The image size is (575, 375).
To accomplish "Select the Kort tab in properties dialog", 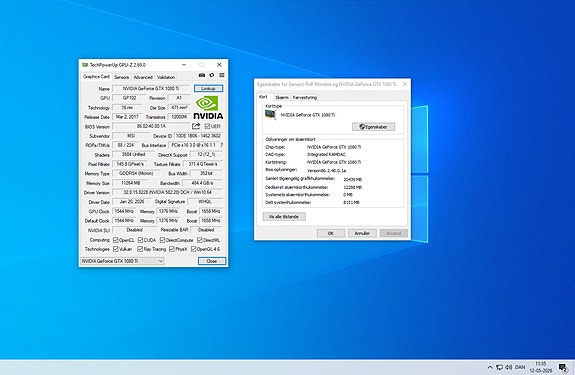I will (x=263, y=97).
